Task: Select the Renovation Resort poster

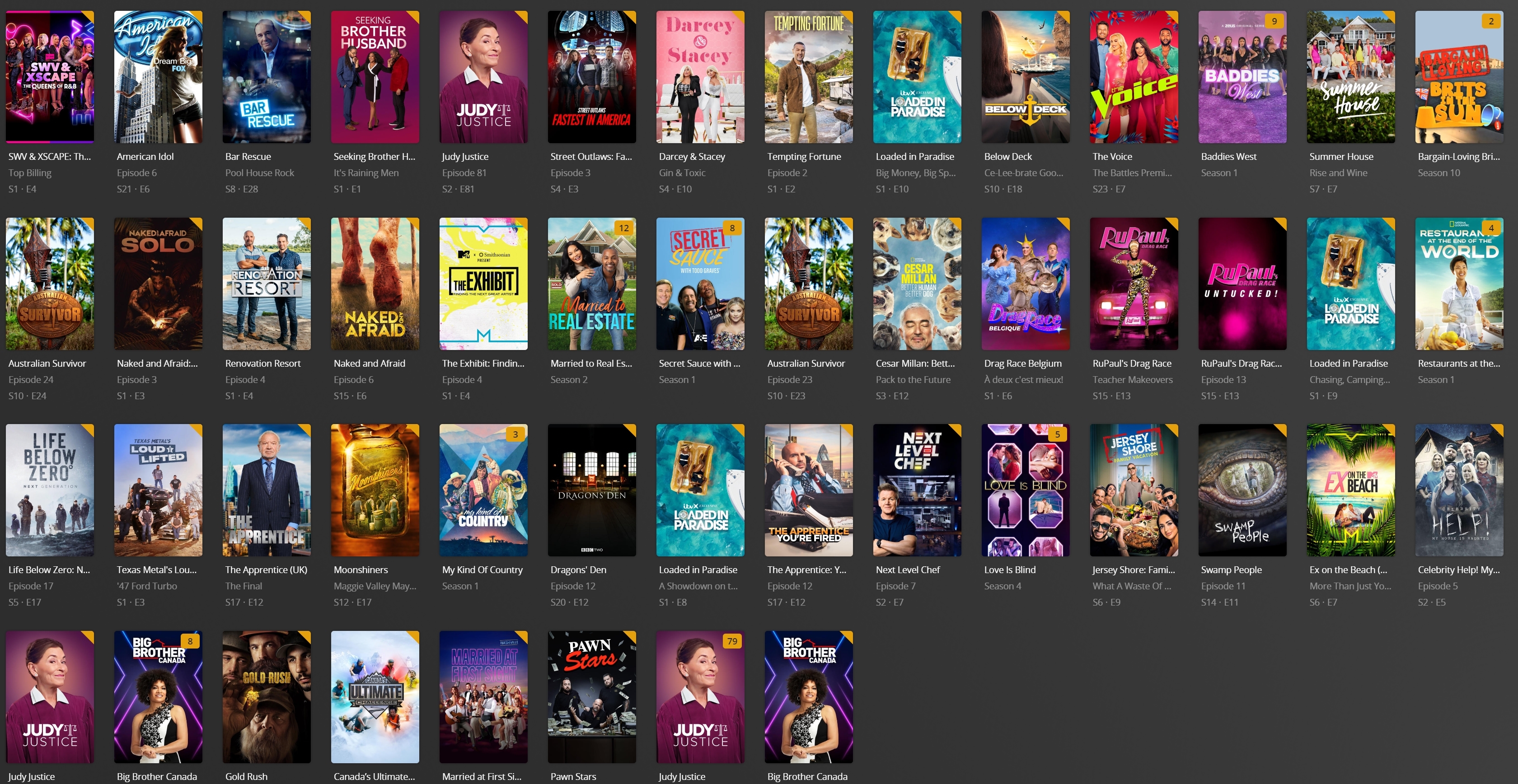Action: [x=267, y=284]
